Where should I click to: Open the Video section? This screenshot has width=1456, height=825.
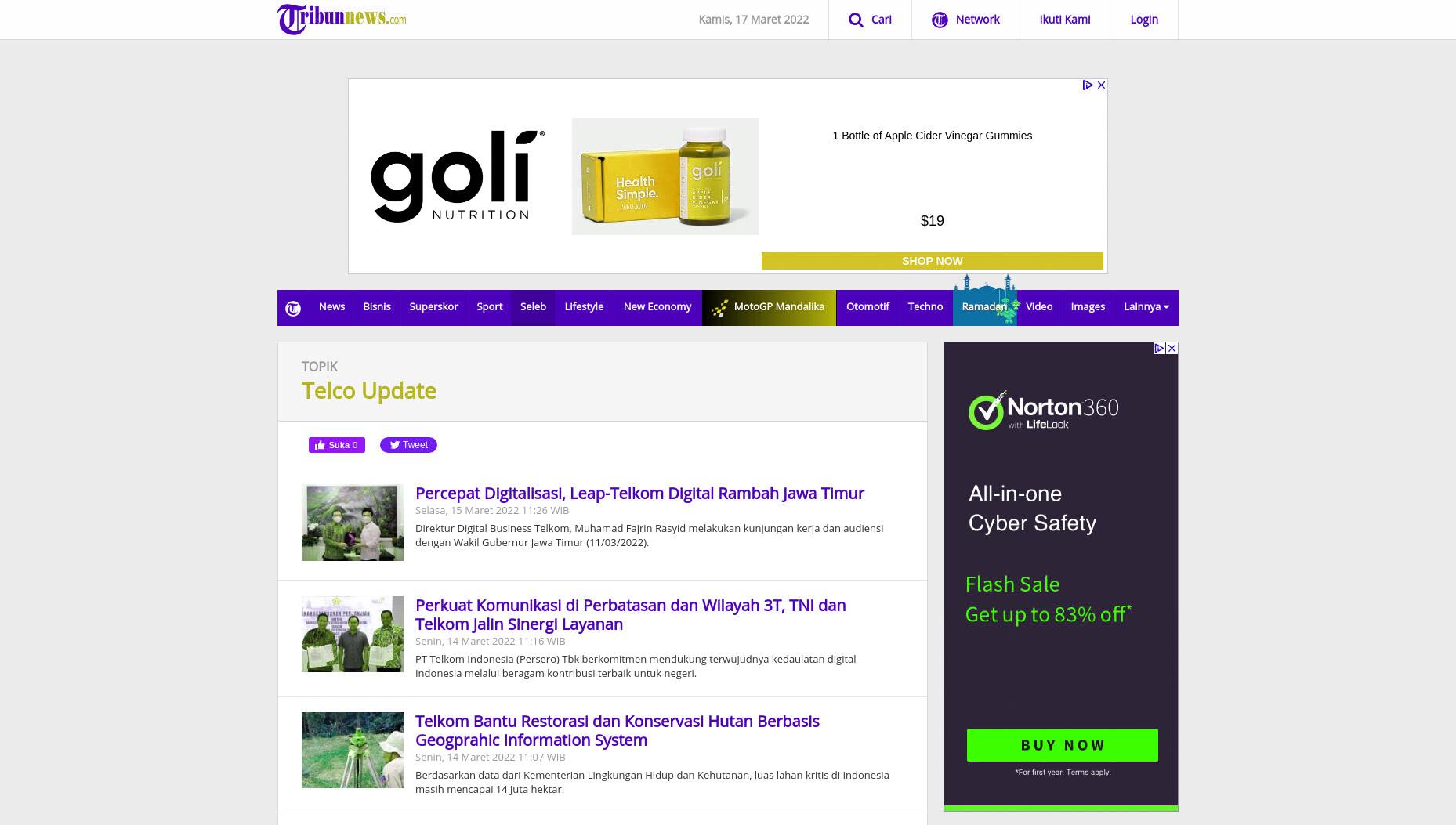click(x=1039, y=306)
